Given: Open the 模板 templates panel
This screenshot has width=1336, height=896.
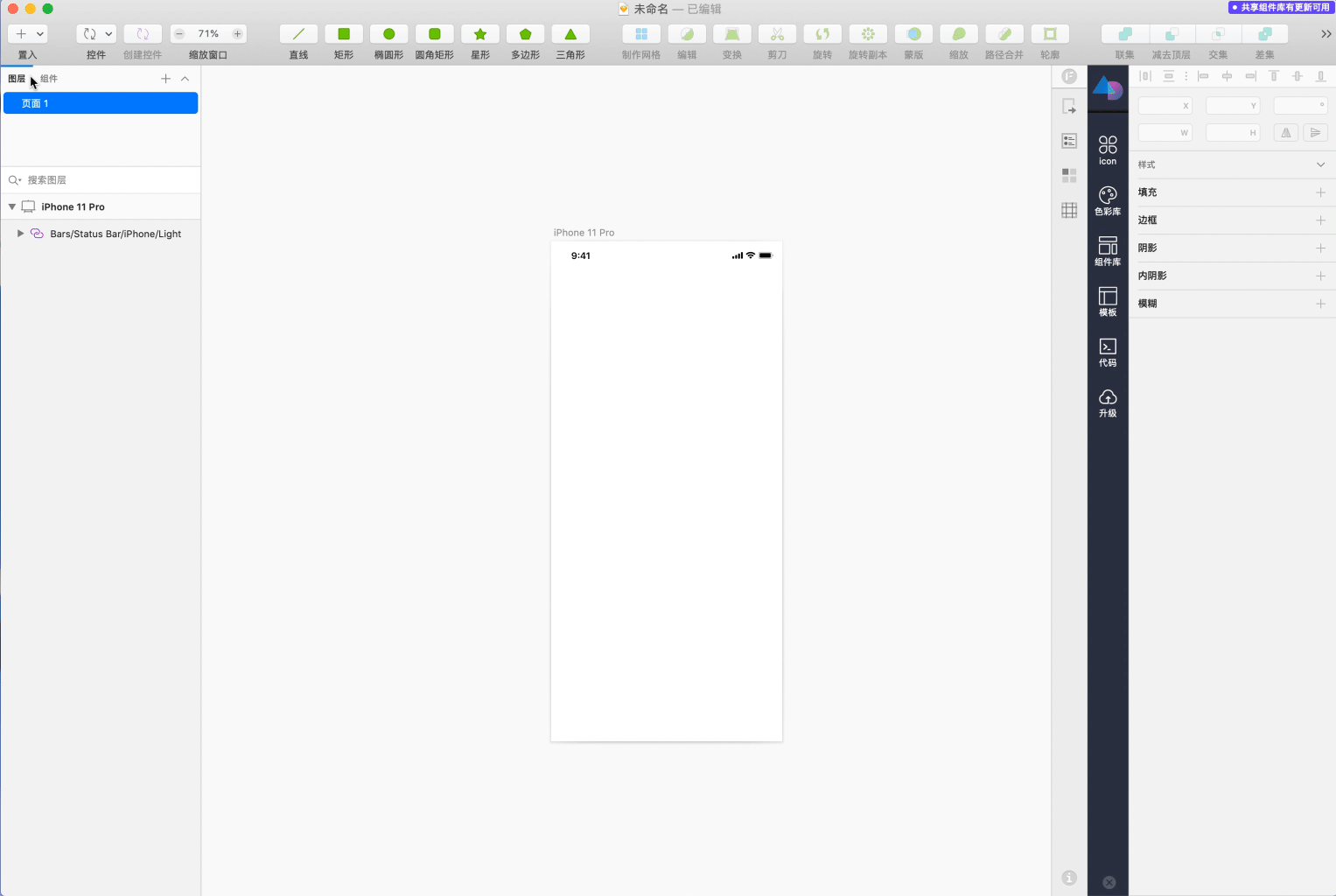Looking at the screenshot, I should click(1108, 301).
